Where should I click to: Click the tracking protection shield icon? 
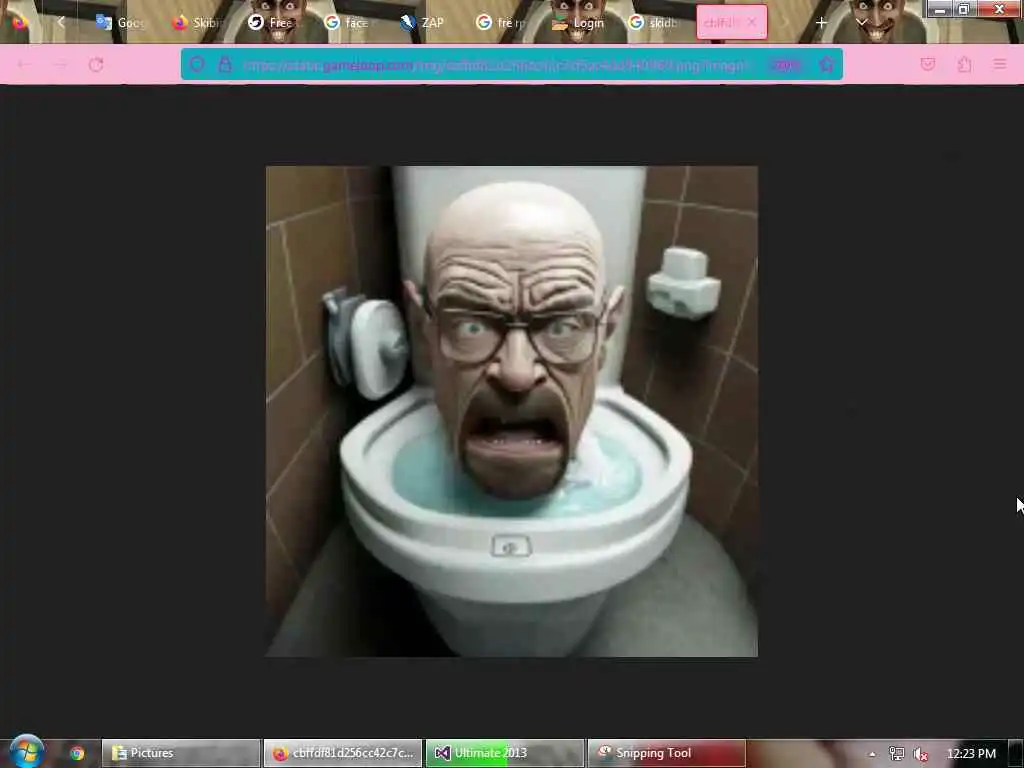click(197, 64)
